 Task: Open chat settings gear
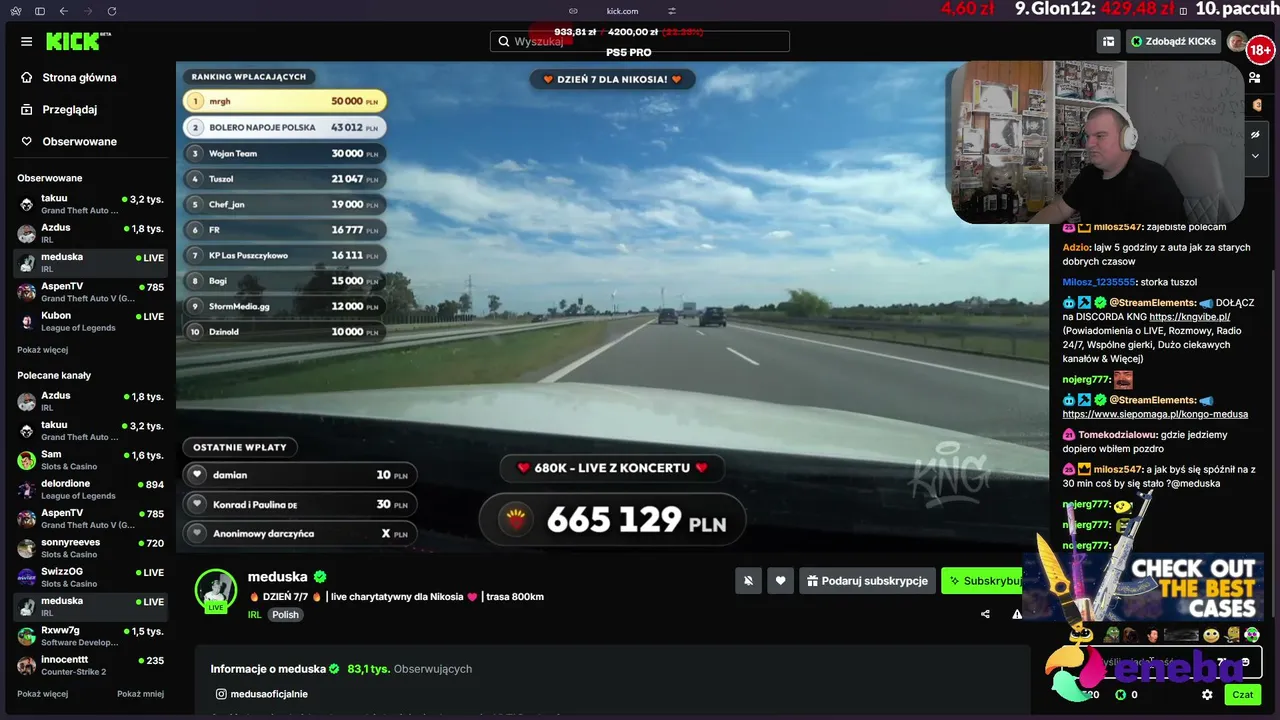1207,694
